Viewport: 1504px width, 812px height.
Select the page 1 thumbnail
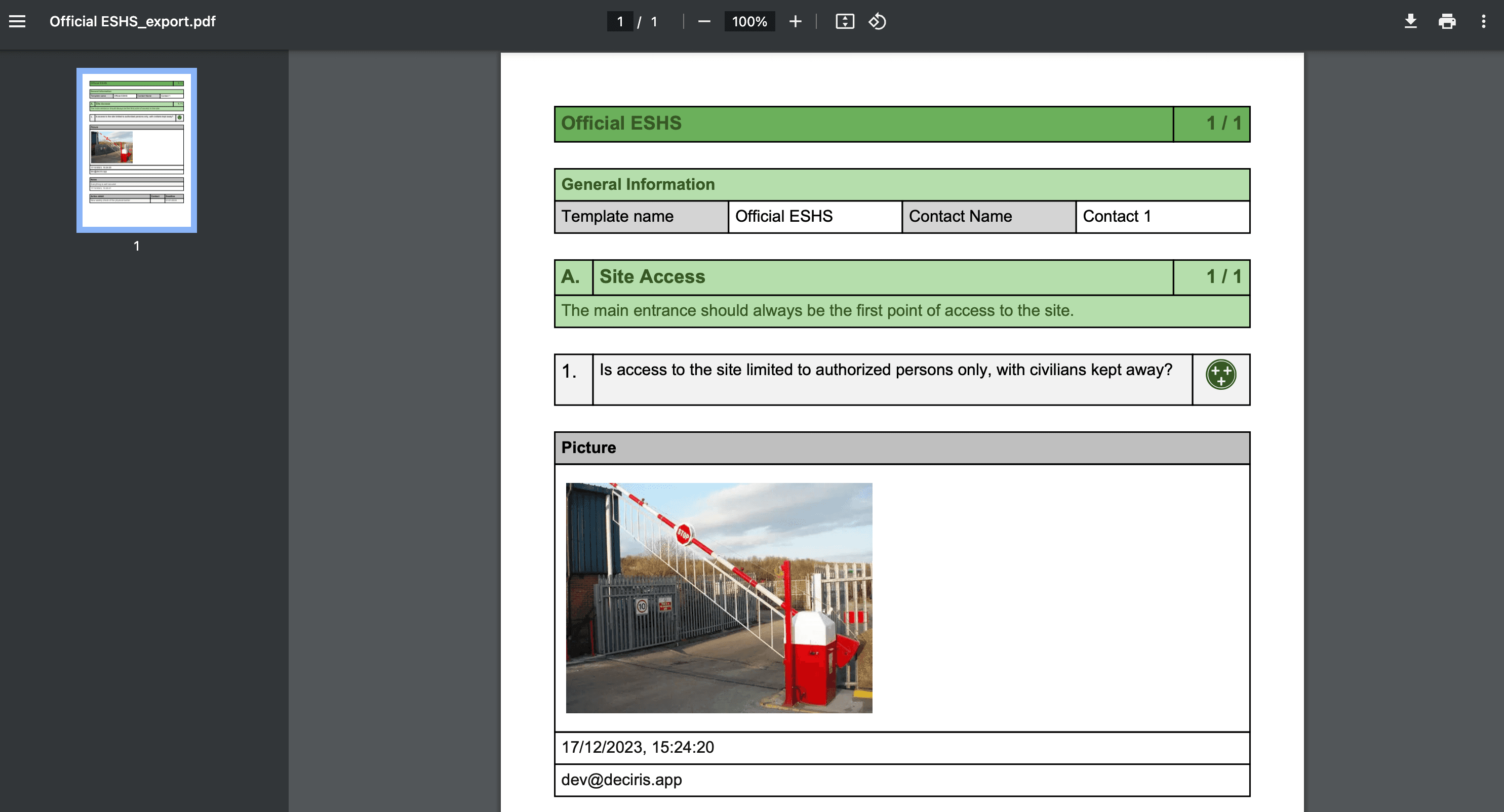137,150
